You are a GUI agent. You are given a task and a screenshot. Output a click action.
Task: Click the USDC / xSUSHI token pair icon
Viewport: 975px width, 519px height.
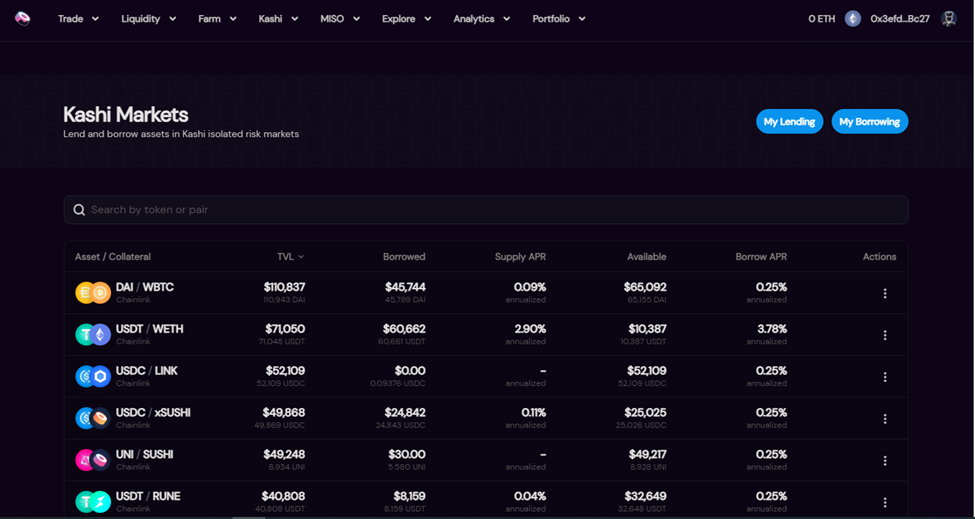click(x=93, y=418)
